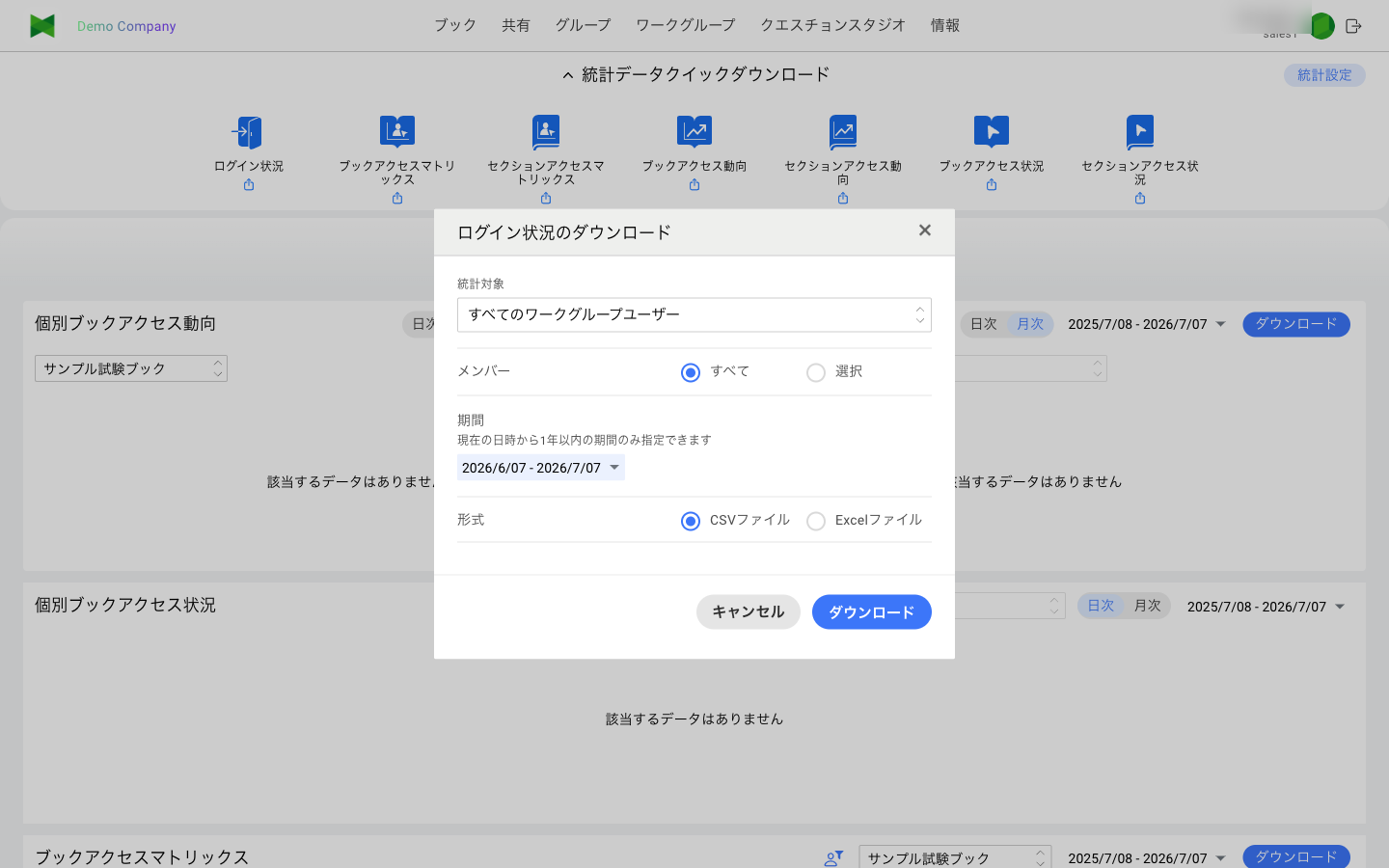Switch the top right panel to 月次
This screenshot has width=1389, height=868.
coord(1030,324)
